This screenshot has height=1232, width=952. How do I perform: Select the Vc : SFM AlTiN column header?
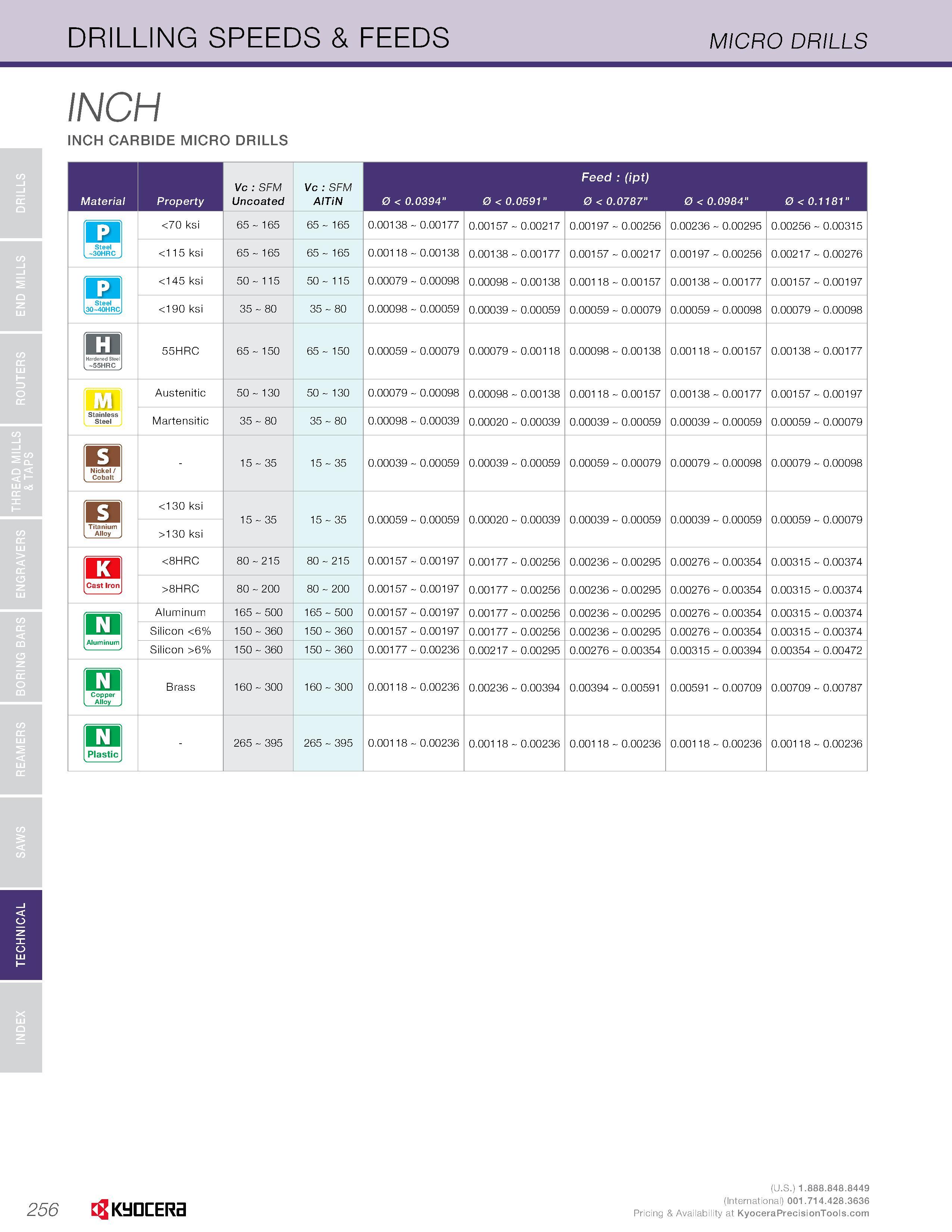328,194
